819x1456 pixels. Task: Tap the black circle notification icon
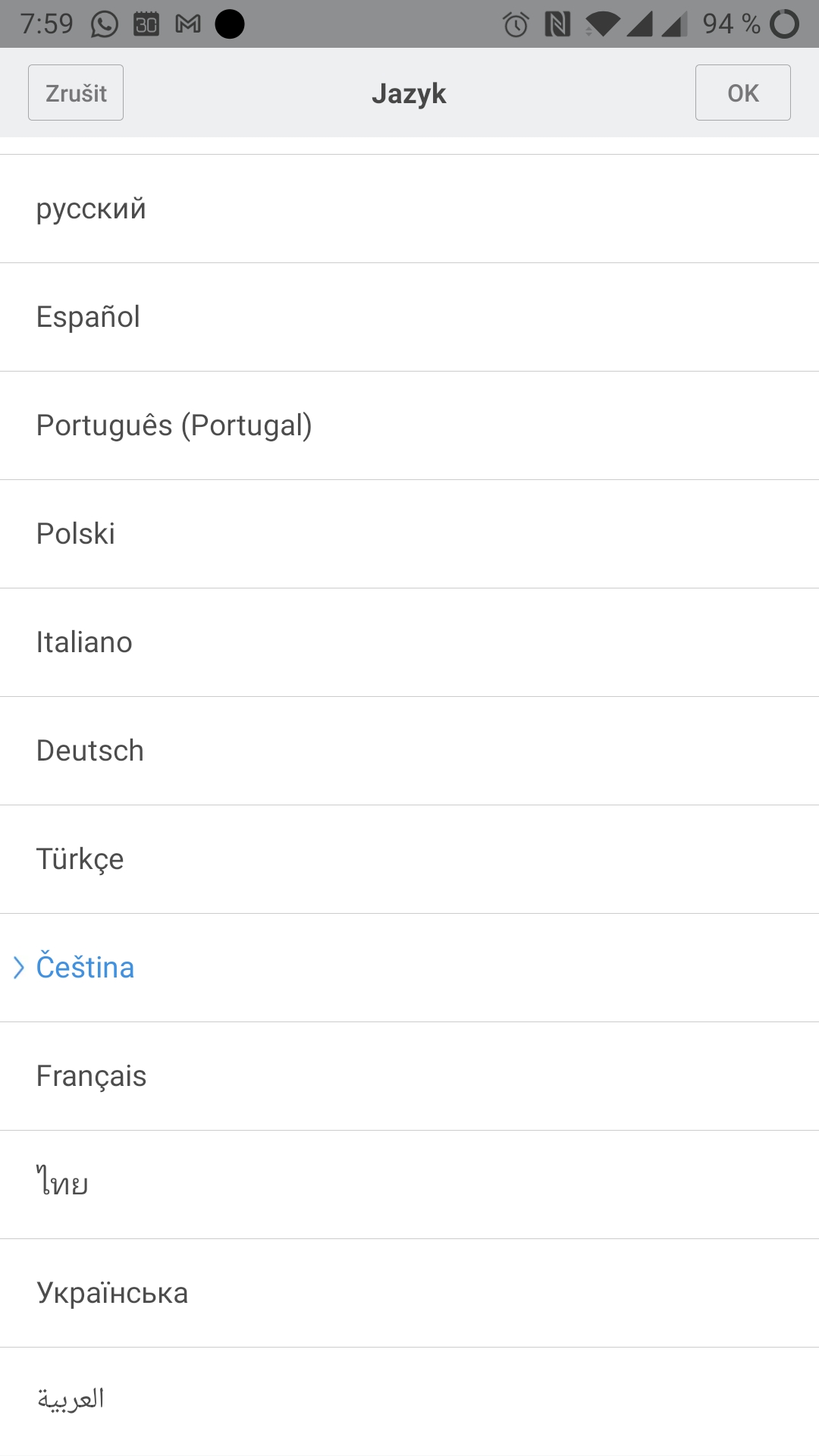pyautogui.click(x=230, y=24)
